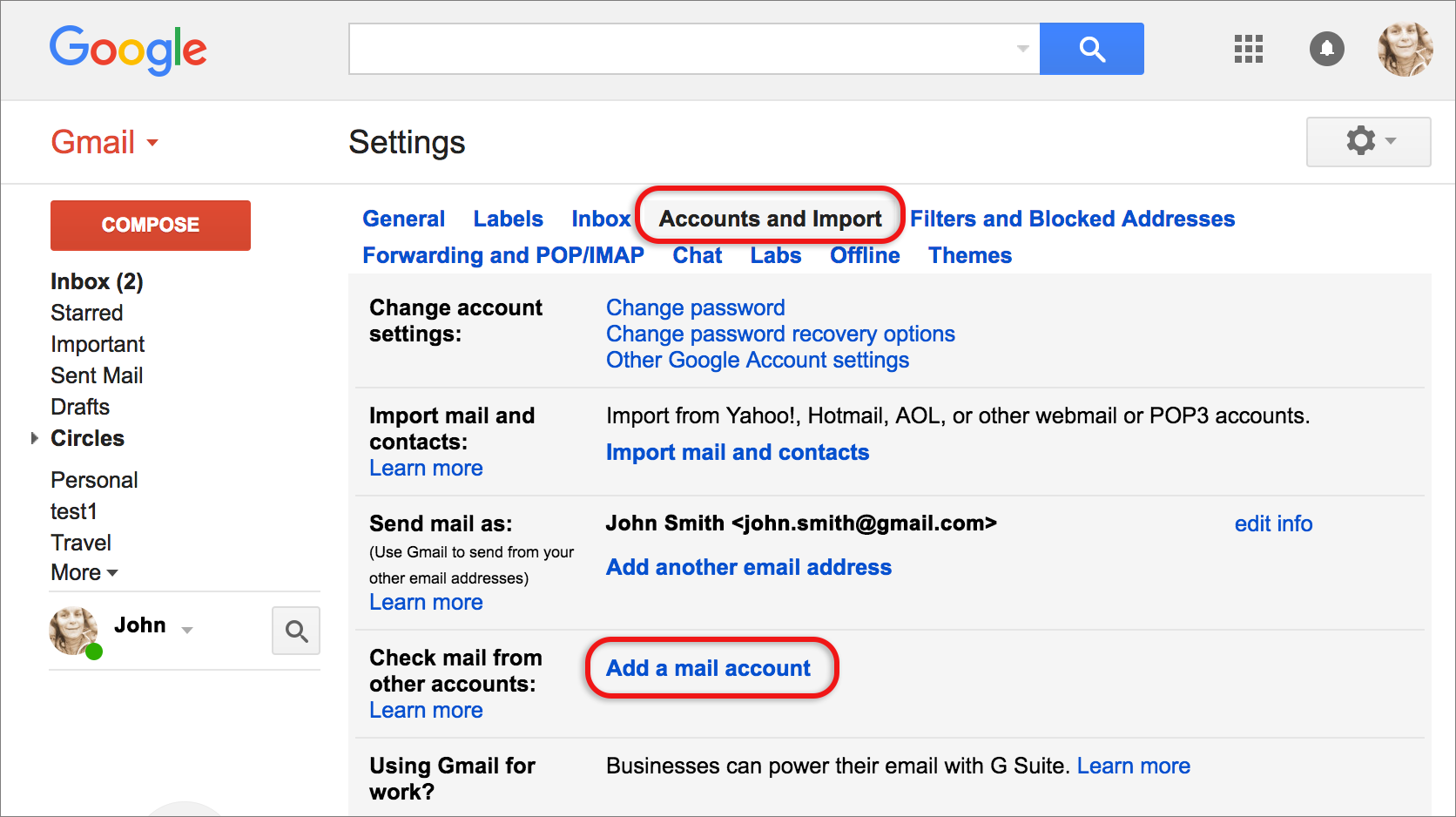The height and width of the screenshot is (817, 1456).
Task: Open the Google apps grid
Action: (1248, 49)
